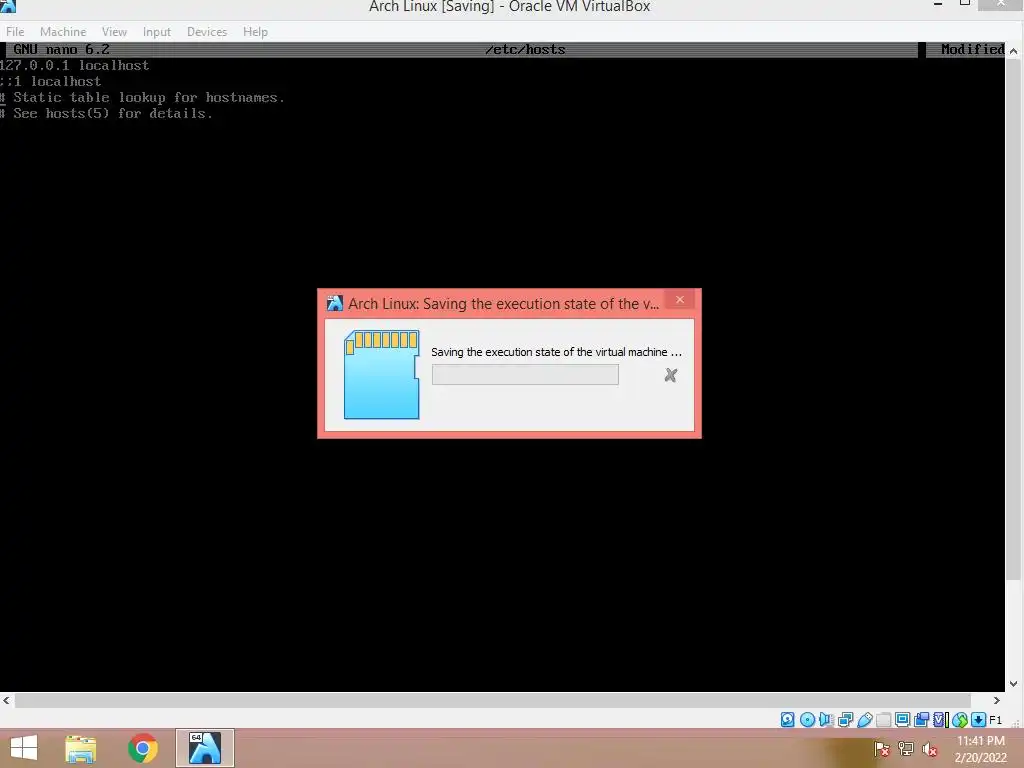Screen dimensions: 1024x768
Task: Click the horizontal scrollbar left arrow
Action: point(7,700)
